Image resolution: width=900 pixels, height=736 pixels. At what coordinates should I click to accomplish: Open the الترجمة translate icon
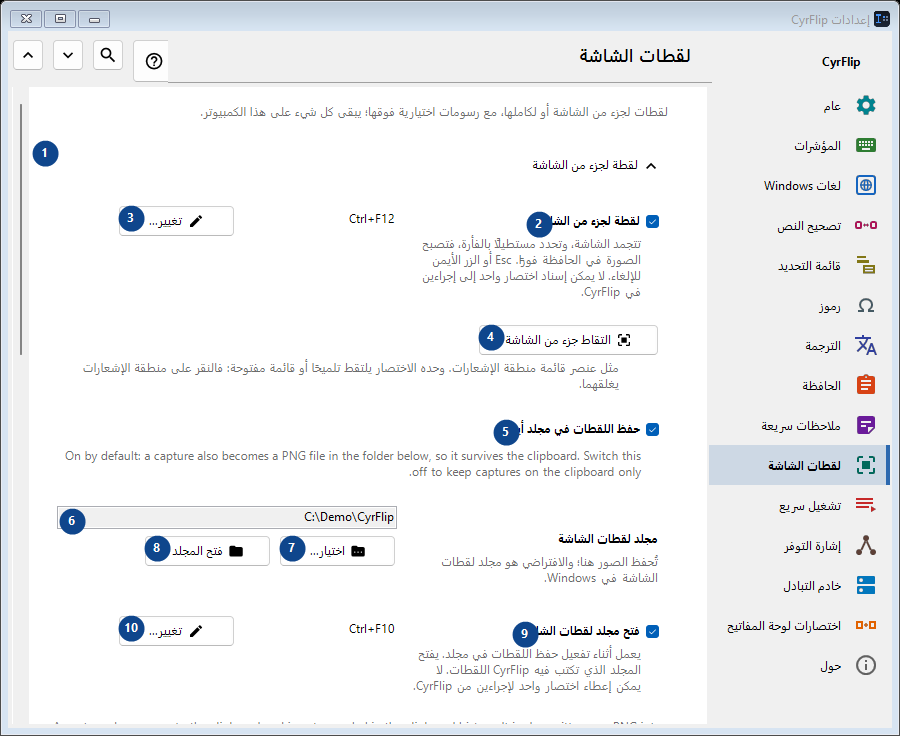click(x=866, y=345)
